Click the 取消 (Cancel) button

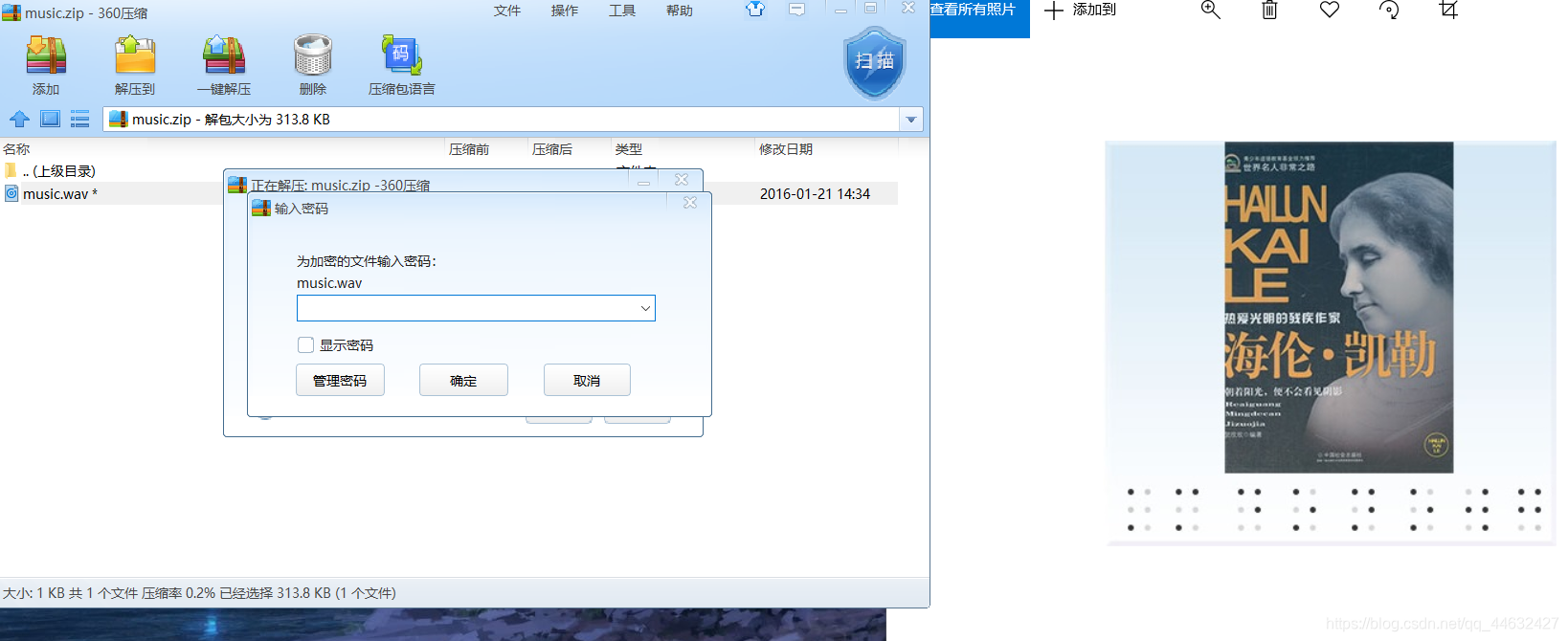[x=587, y=380]
